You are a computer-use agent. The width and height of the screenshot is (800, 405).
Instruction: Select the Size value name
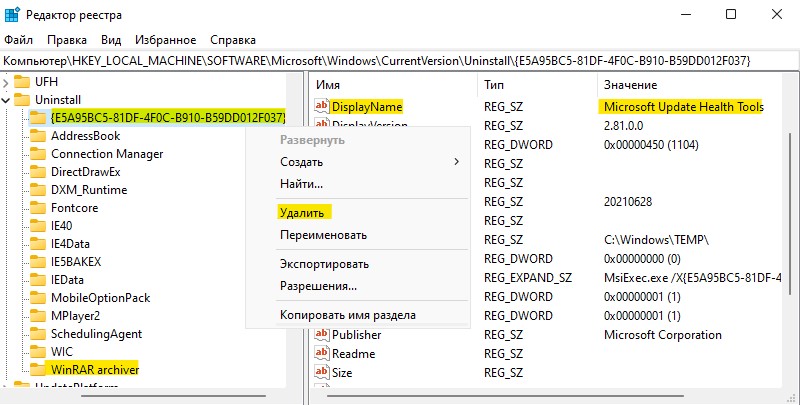342,372
